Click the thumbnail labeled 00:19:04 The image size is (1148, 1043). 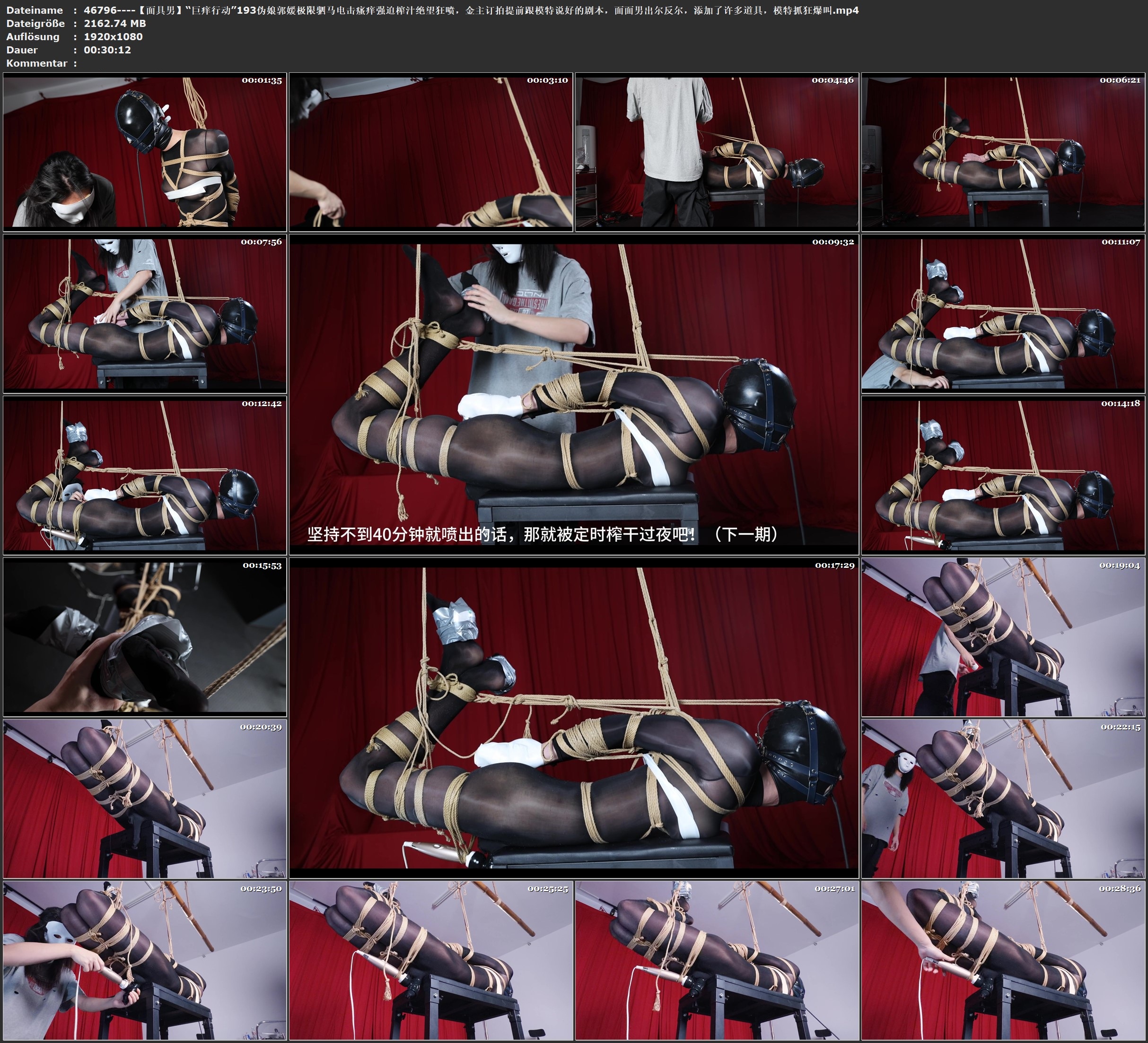click(x=1003, y=636)
